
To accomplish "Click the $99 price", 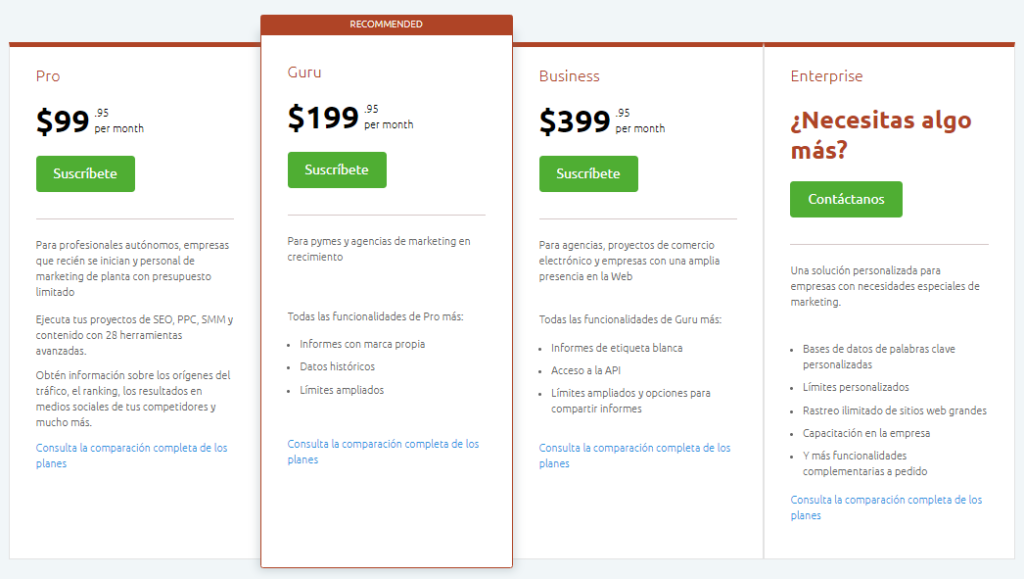I will coord(63,122).
